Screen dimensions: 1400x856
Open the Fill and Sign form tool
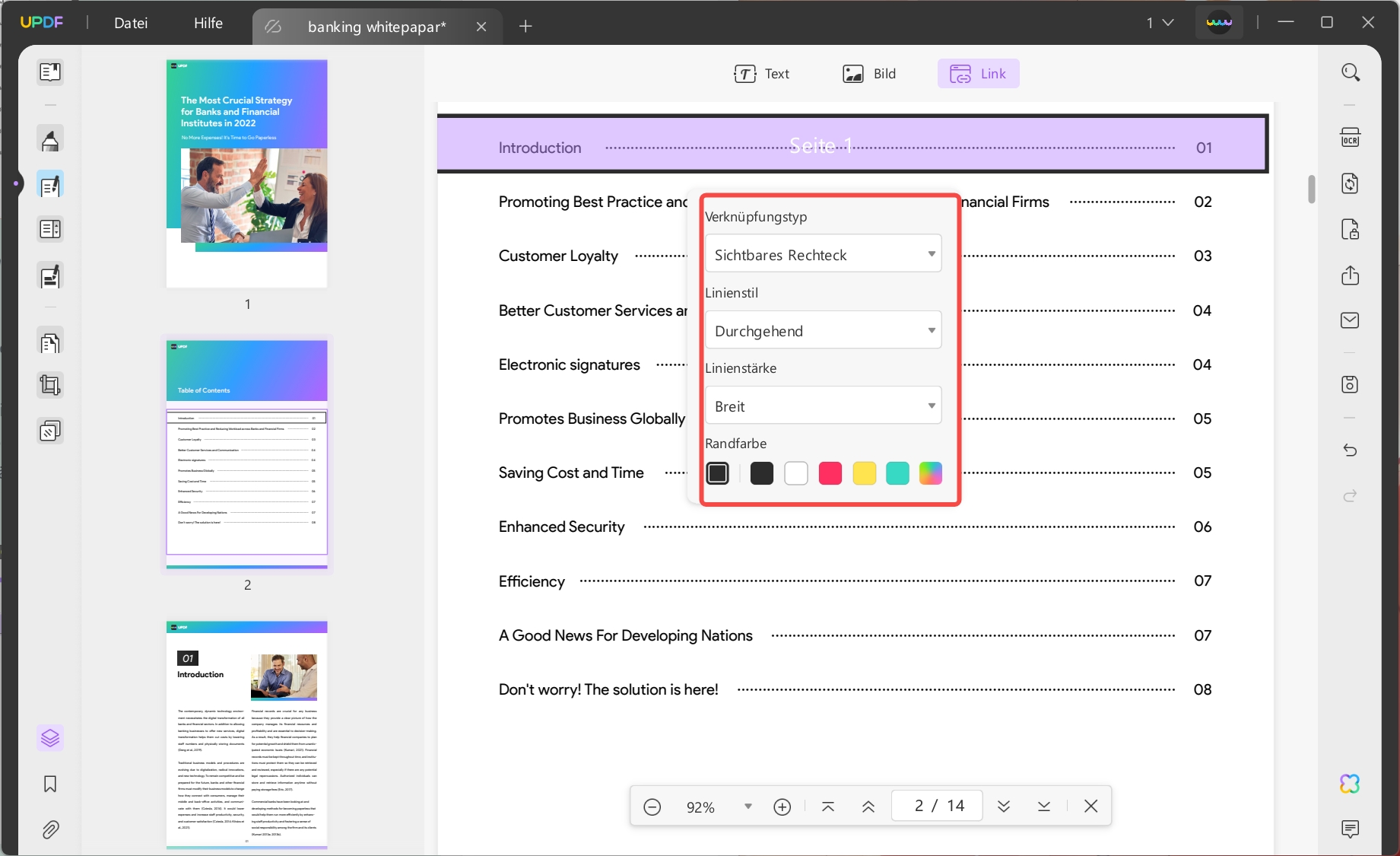pyautogui.click(x=50, y=276)
